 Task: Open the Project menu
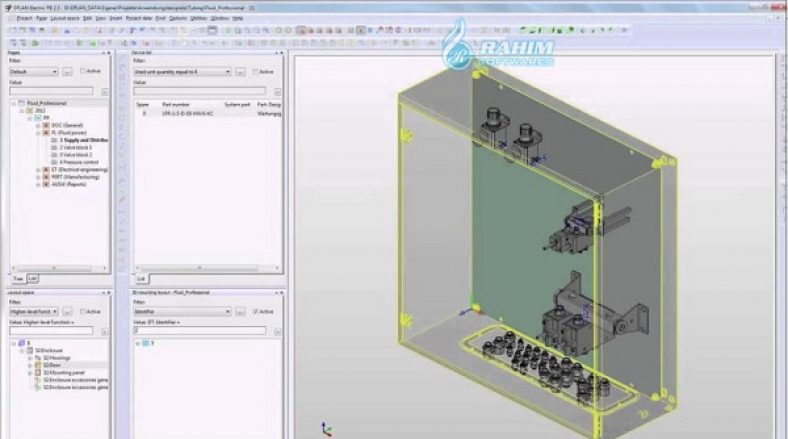pyautogui.click(x=24, y=18)
